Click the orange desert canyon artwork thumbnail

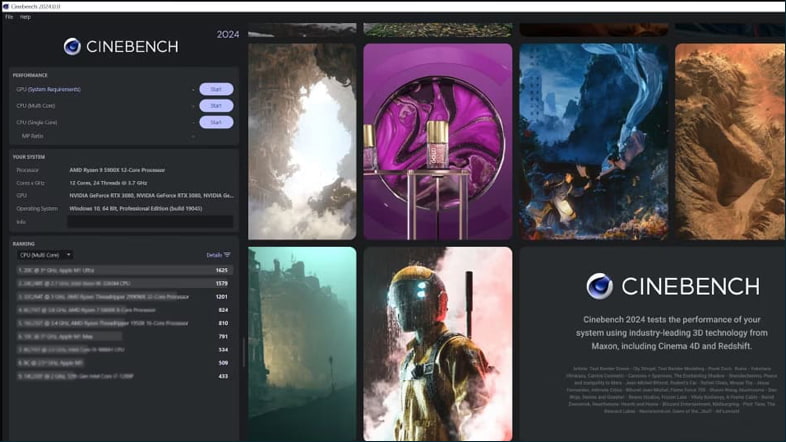(x=730, y=141)
